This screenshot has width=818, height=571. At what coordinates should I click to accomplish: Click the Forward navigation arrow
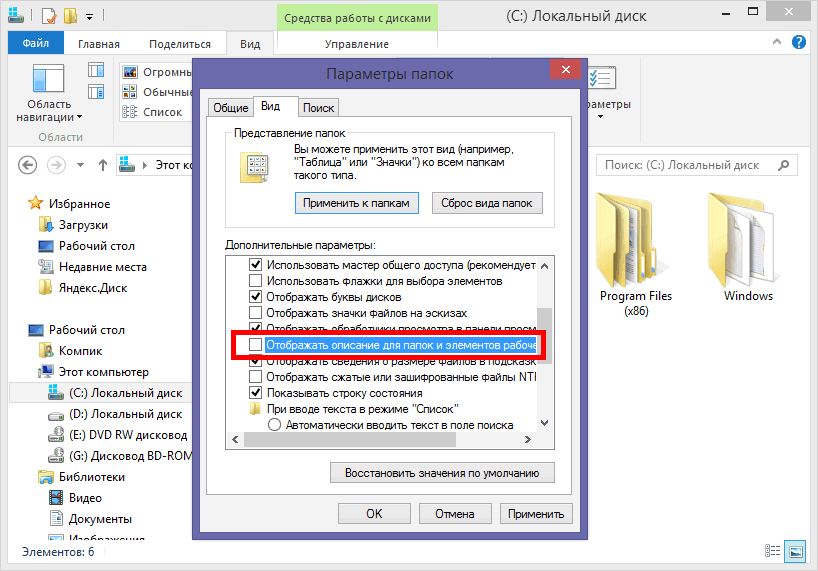pyautogui.click(x=56, y=165)
